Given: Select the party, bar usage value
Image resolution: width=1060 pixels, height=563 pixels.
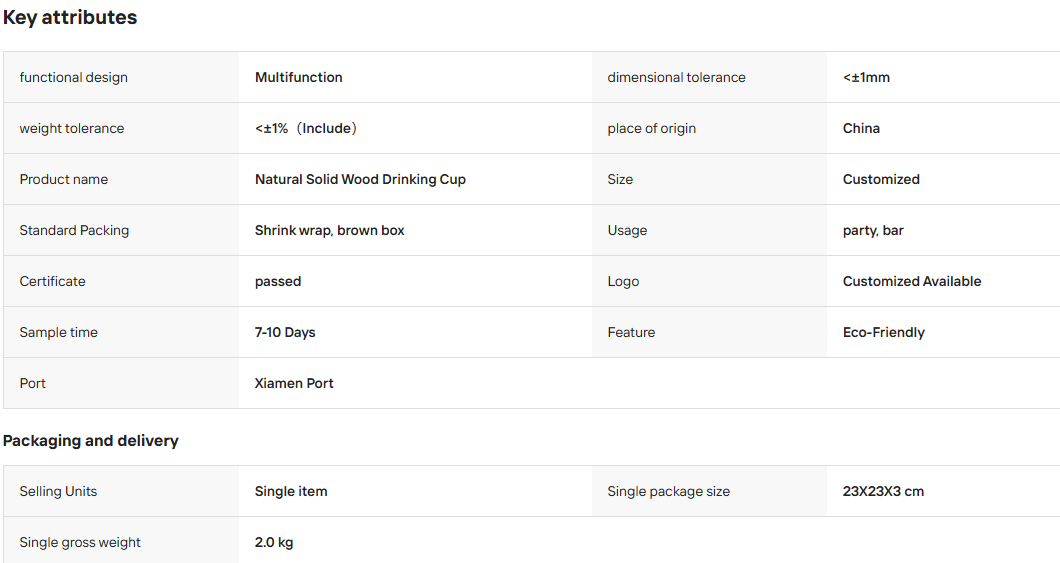Looking at the screenshot, I should [x=873, y=230].
